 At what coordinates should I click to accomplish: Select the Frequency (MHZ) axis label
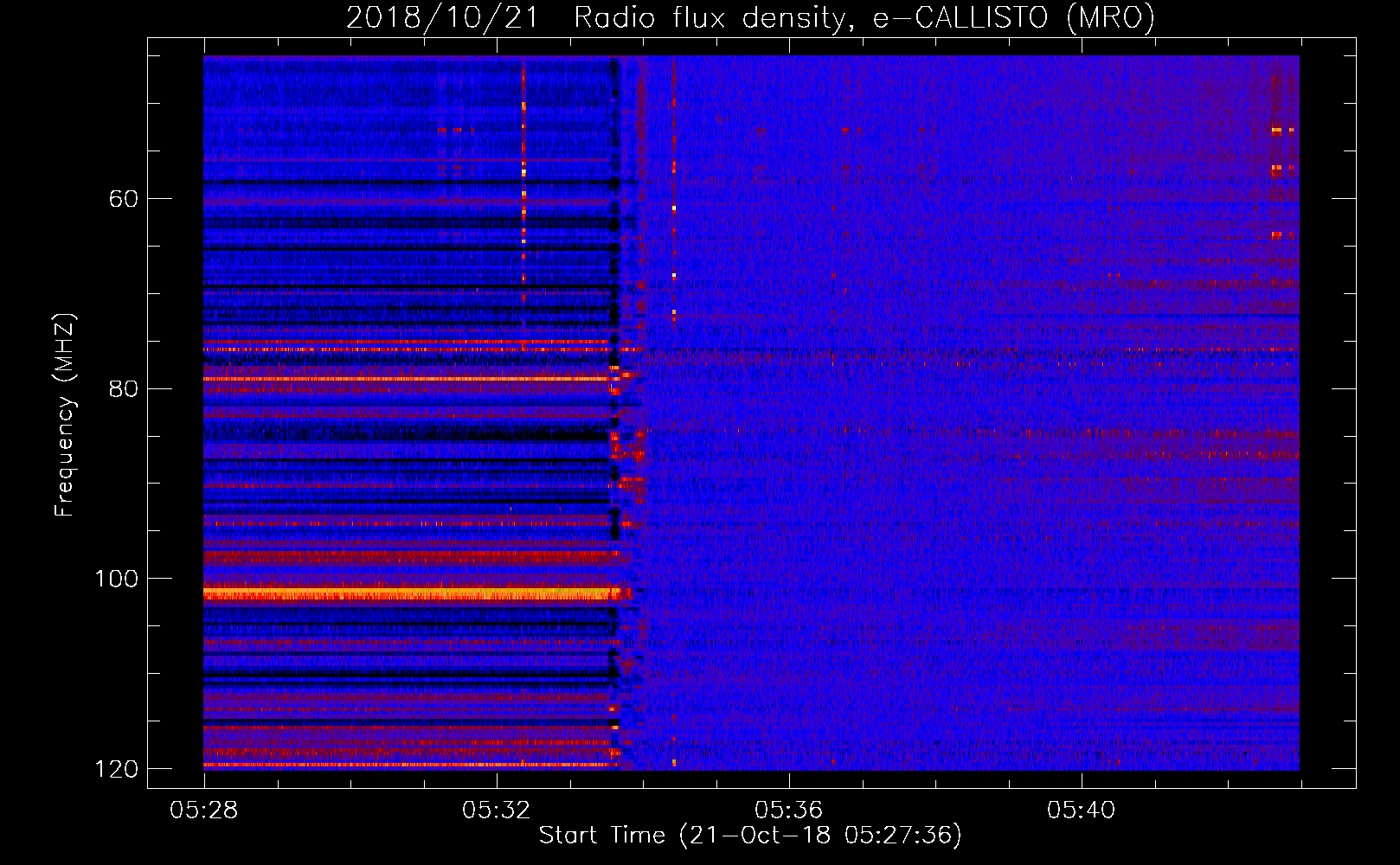pyautogui.click(x=64, y=415)
